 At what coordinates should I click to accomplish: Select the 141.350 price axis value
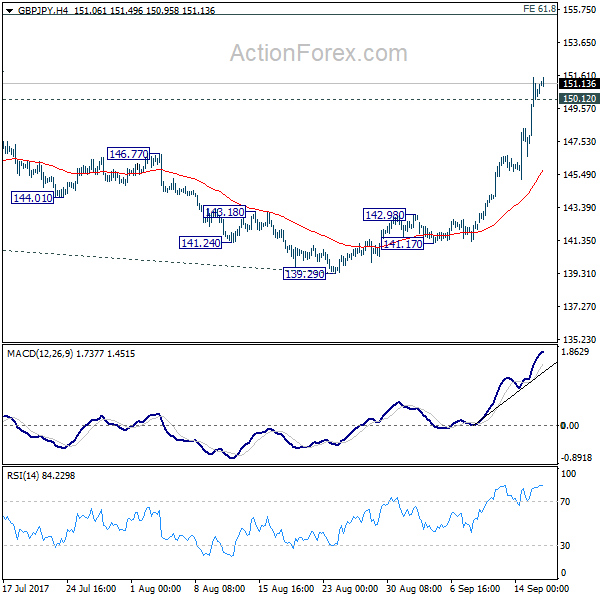[579, 240]
